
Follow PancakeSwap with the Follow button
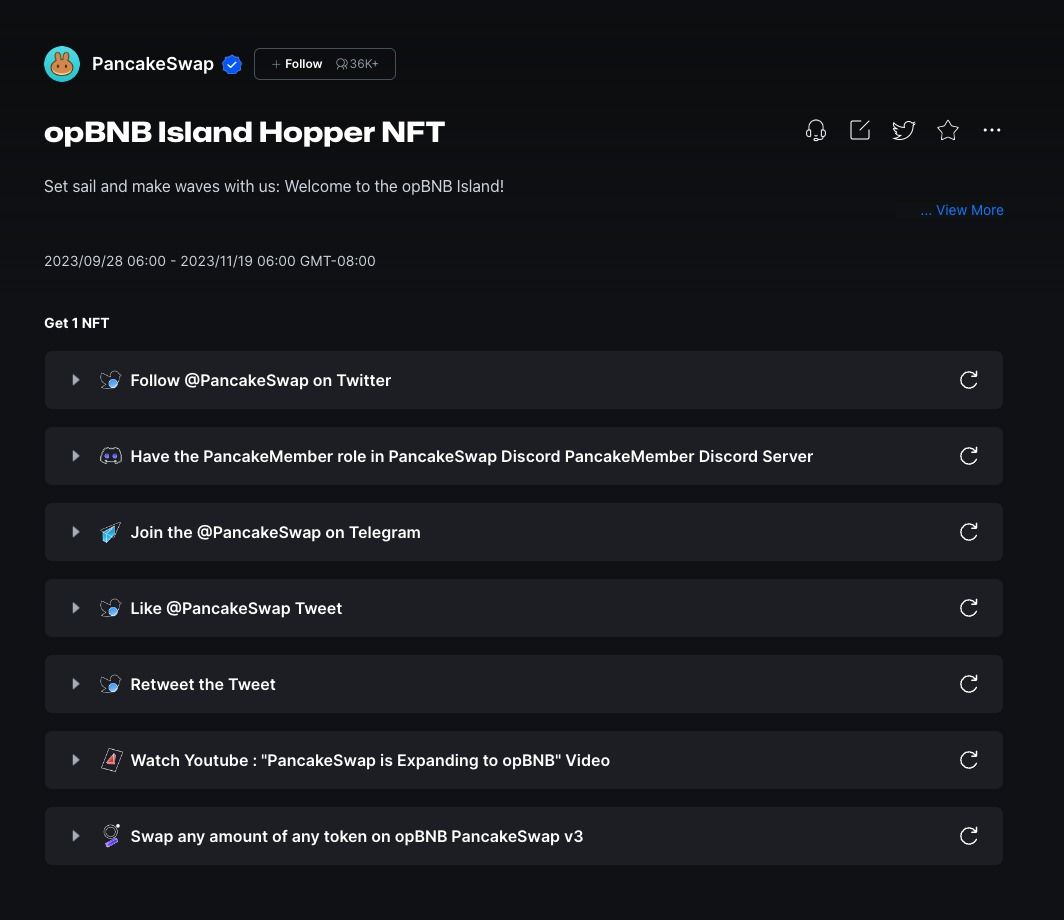[324, 64]
